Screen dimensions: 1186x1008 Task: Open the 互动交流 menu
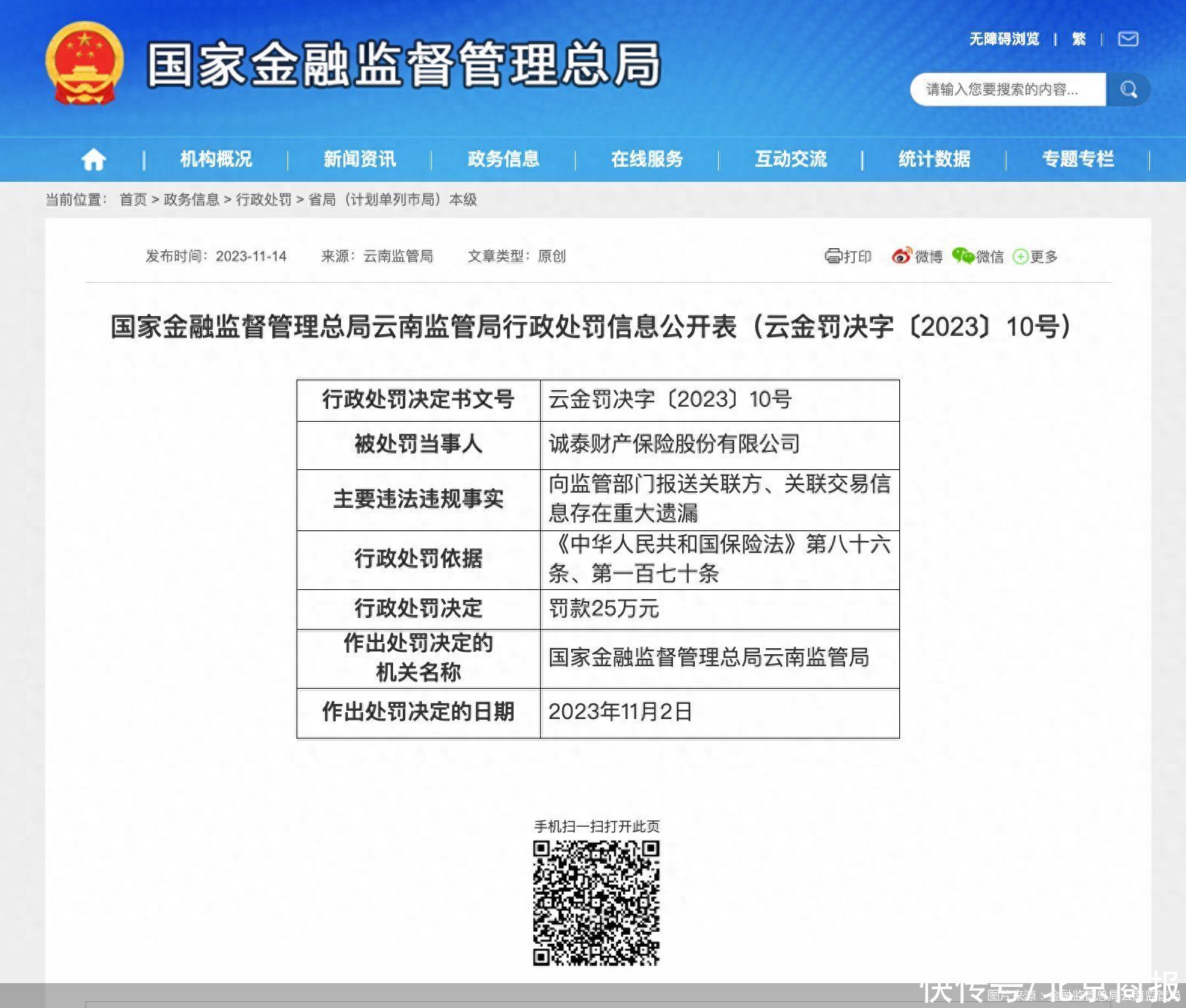791,159
